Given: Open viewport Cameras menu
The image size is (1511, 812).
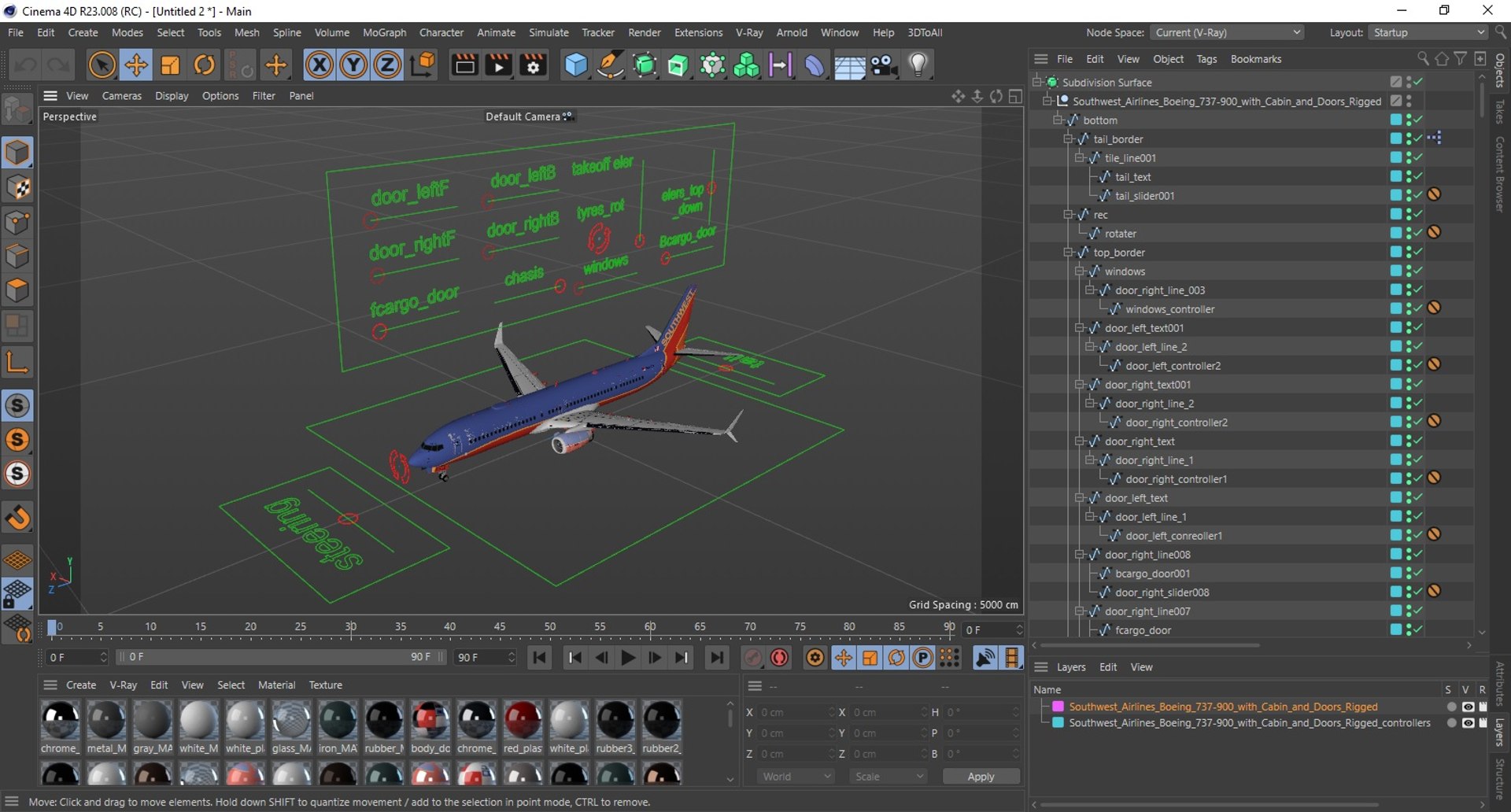Looking at the screenshot, I should tap(122, 96).
